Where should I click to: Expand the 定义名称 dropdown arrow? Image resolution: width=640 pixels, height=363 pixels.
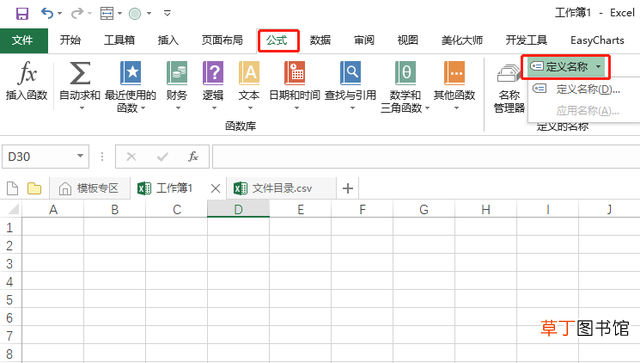click(x=598, y=67)
